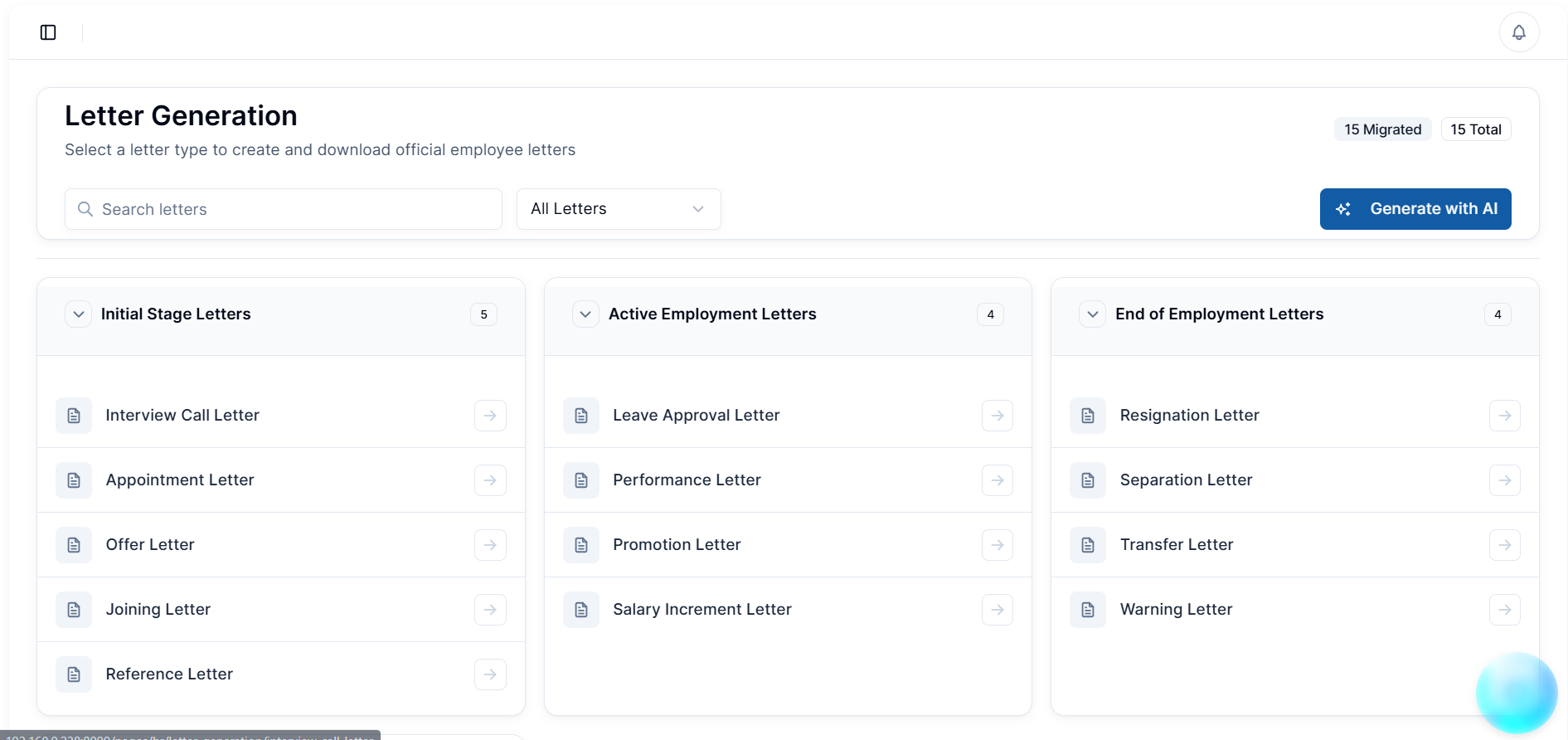Click into the Search letters field
Image resolution: width=1568 pixels, height=740 pixels.
284,209
